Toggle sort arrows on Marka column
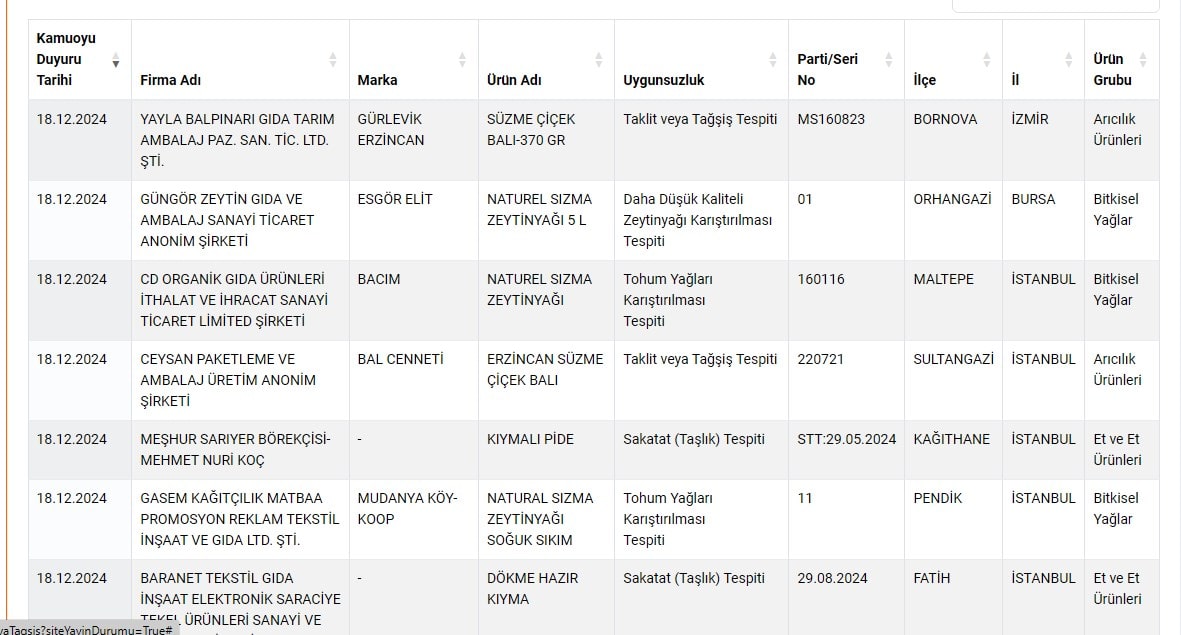This screenshot has height=635, width=1181. pos(462,59)
